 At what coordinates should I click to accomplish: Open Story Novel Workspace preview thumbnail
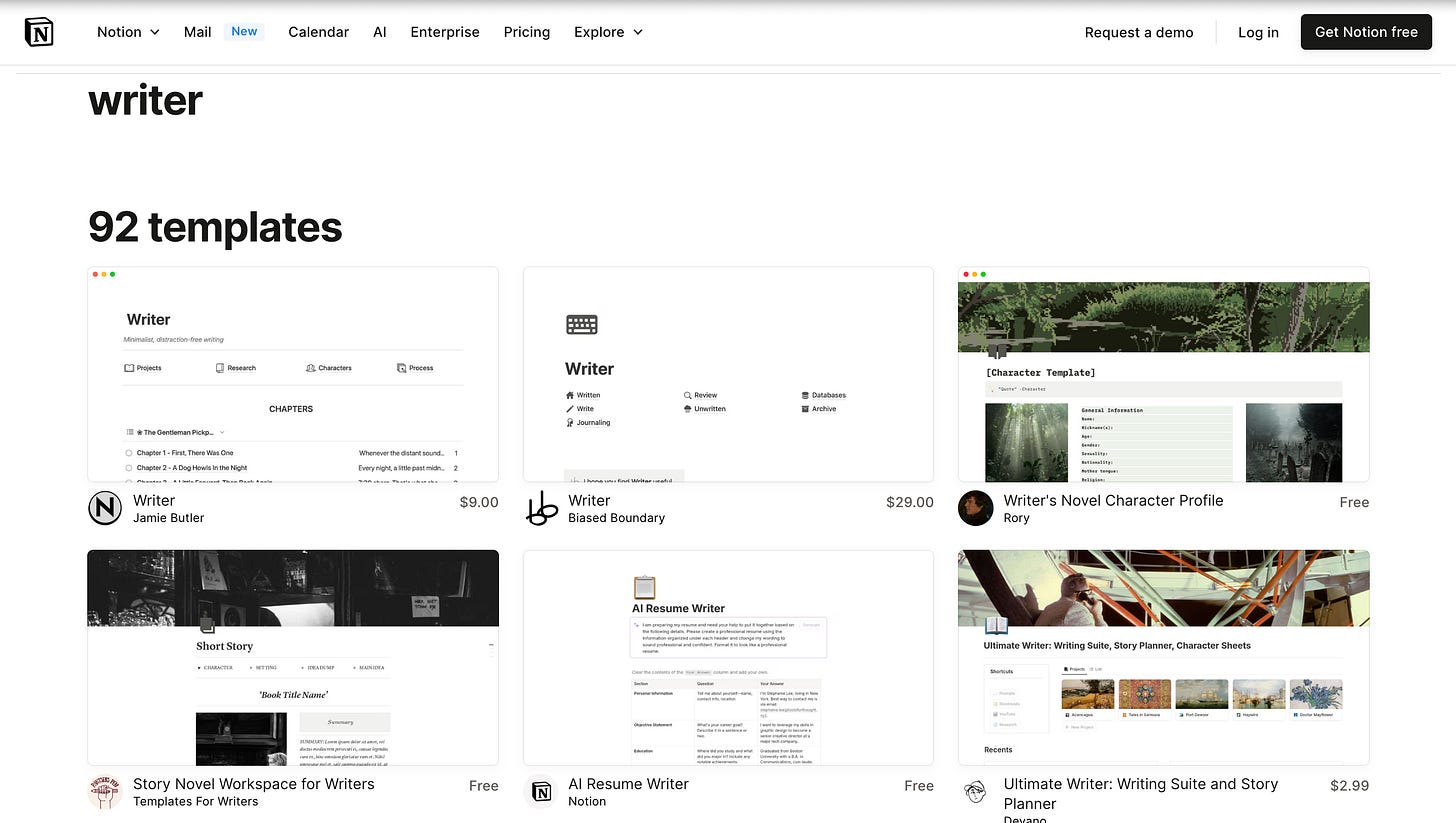coord(293,657)
